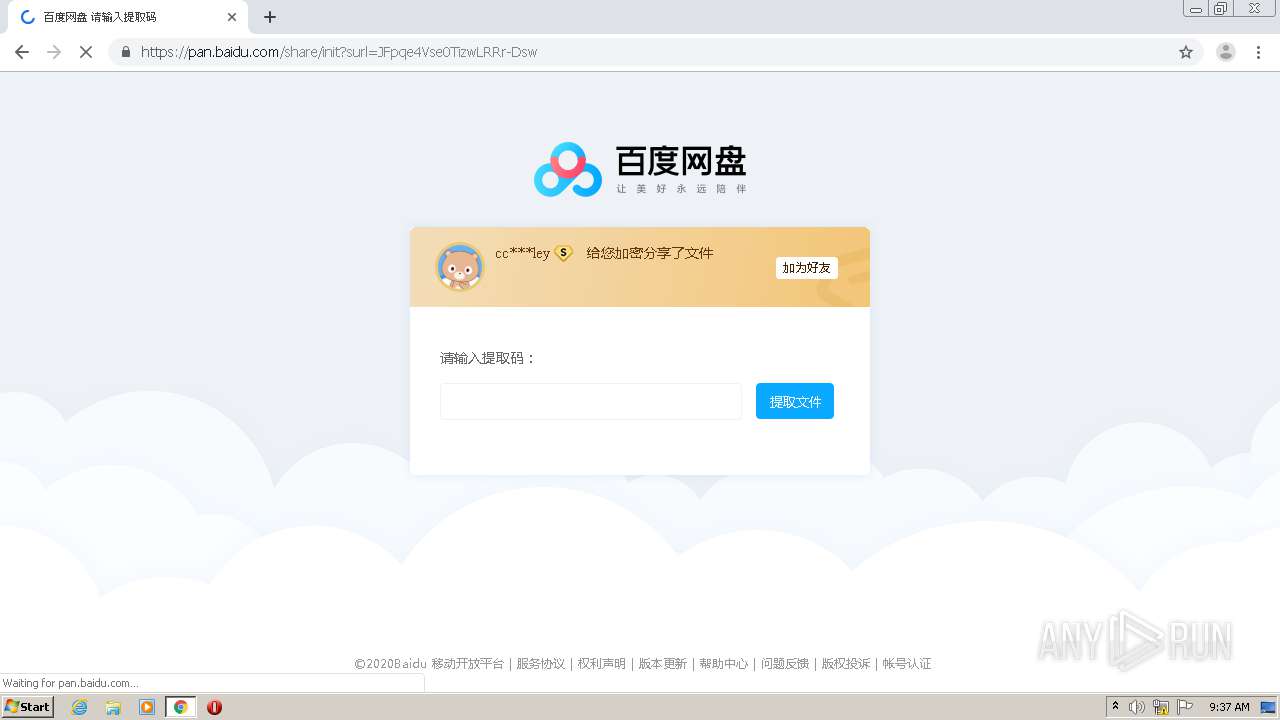Click the cc***ley username text
The image size is (1280, 720).
click(x=522, y=254)
